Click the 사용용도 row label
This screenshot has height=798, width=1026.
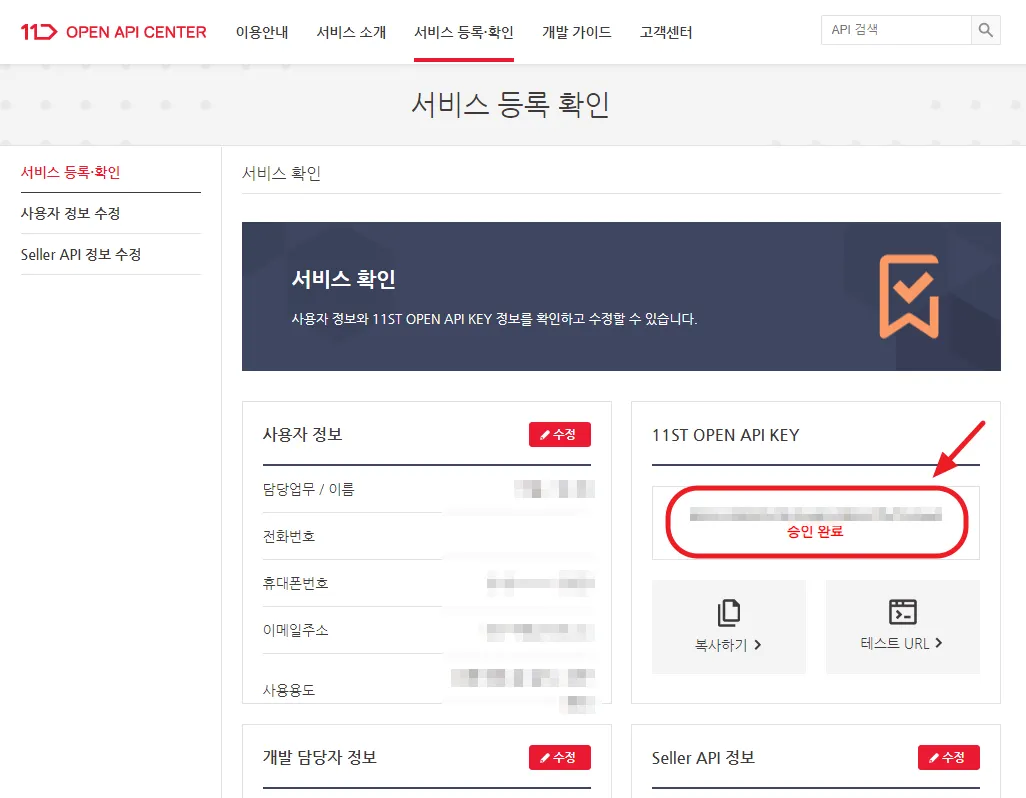point(289,690)
